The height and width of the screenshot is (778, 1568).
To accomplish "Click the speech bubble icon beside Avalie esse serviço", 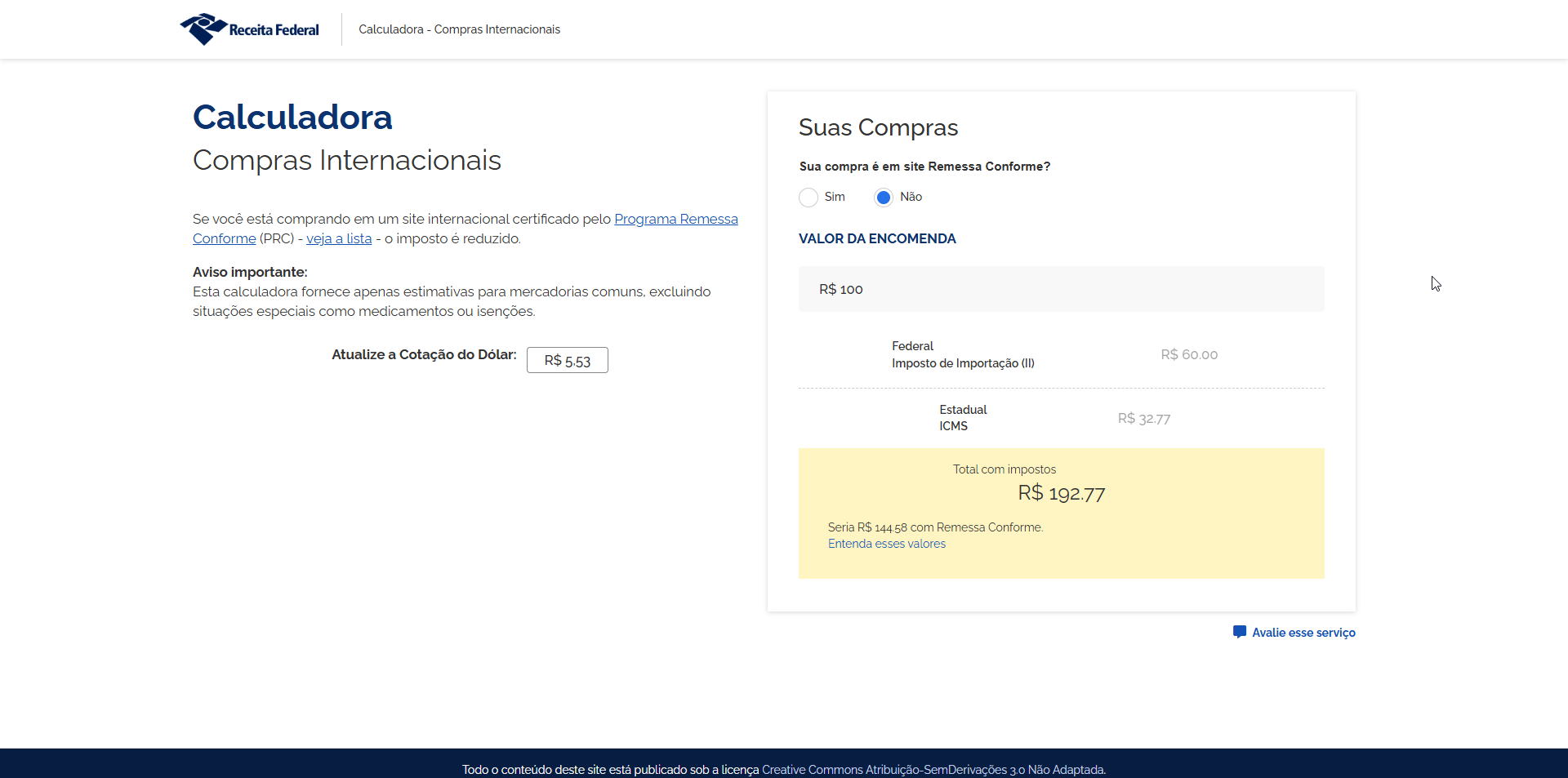I will [x=1240, y=632].
